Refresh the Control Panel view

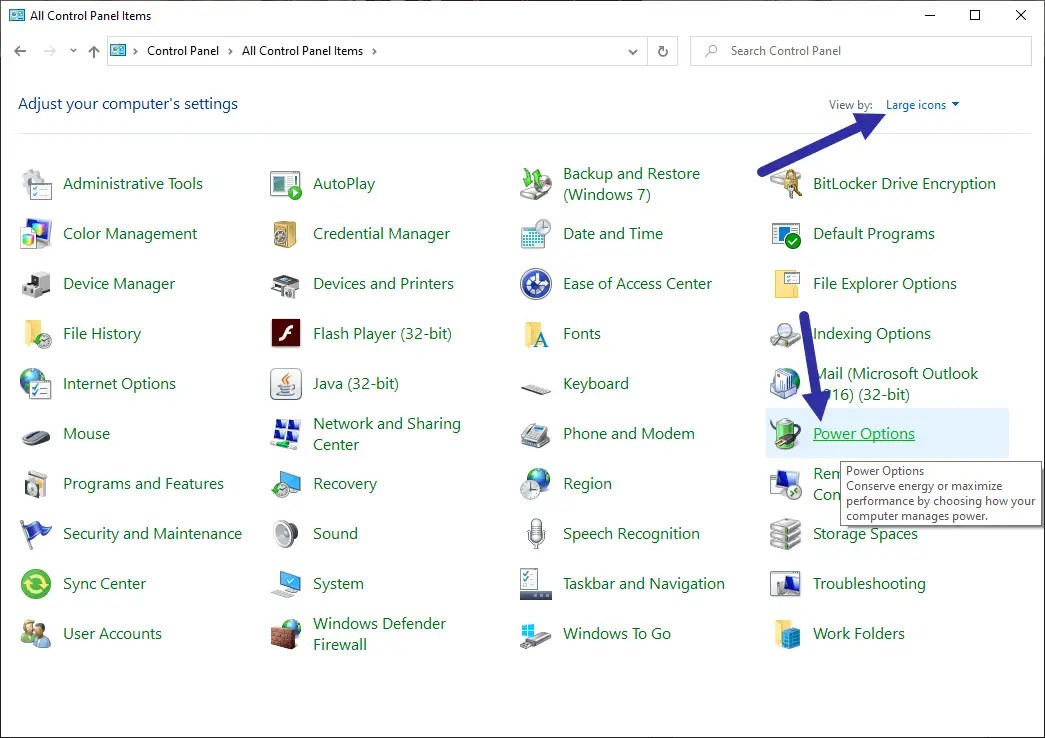point(662,51)
